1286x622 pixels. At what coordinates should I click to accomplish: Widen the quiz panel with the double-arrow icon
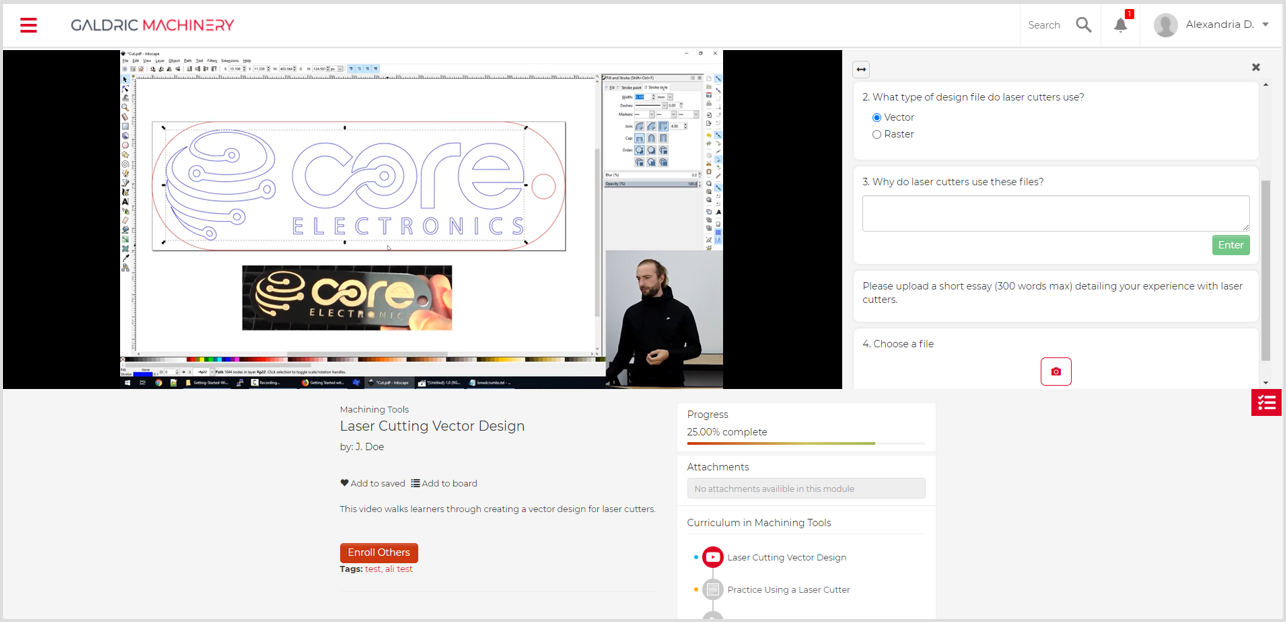click(x=861, y=69)
